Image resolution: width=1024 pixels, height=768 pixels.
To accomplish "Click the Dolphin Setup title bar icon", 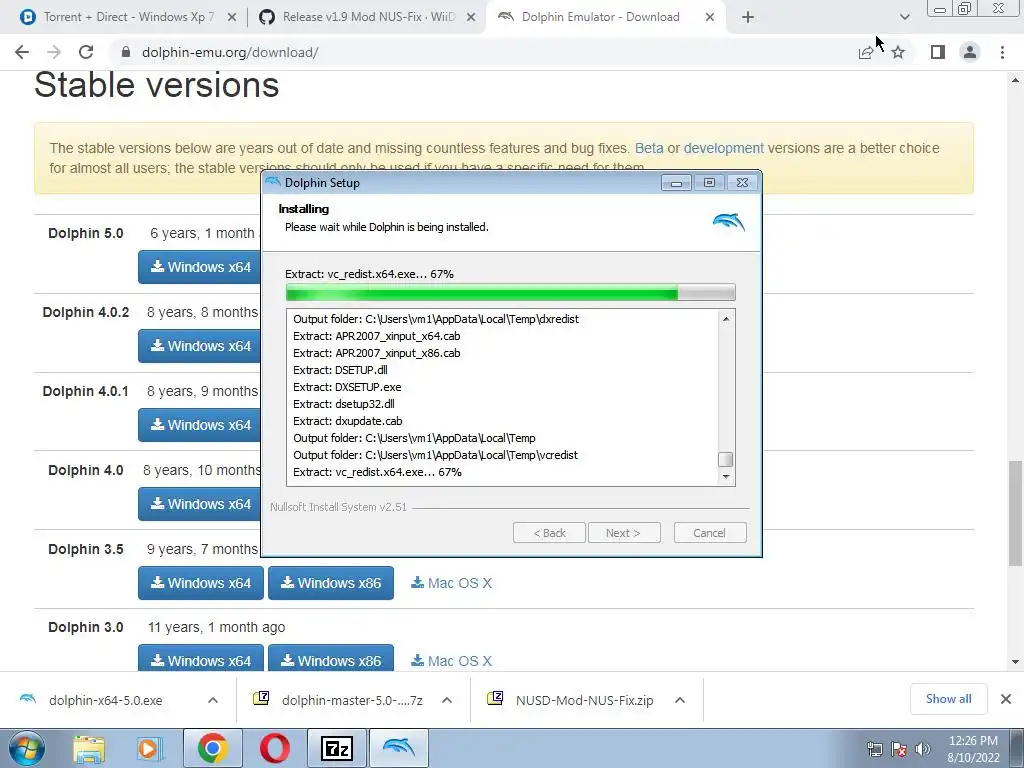I will 273,182.
